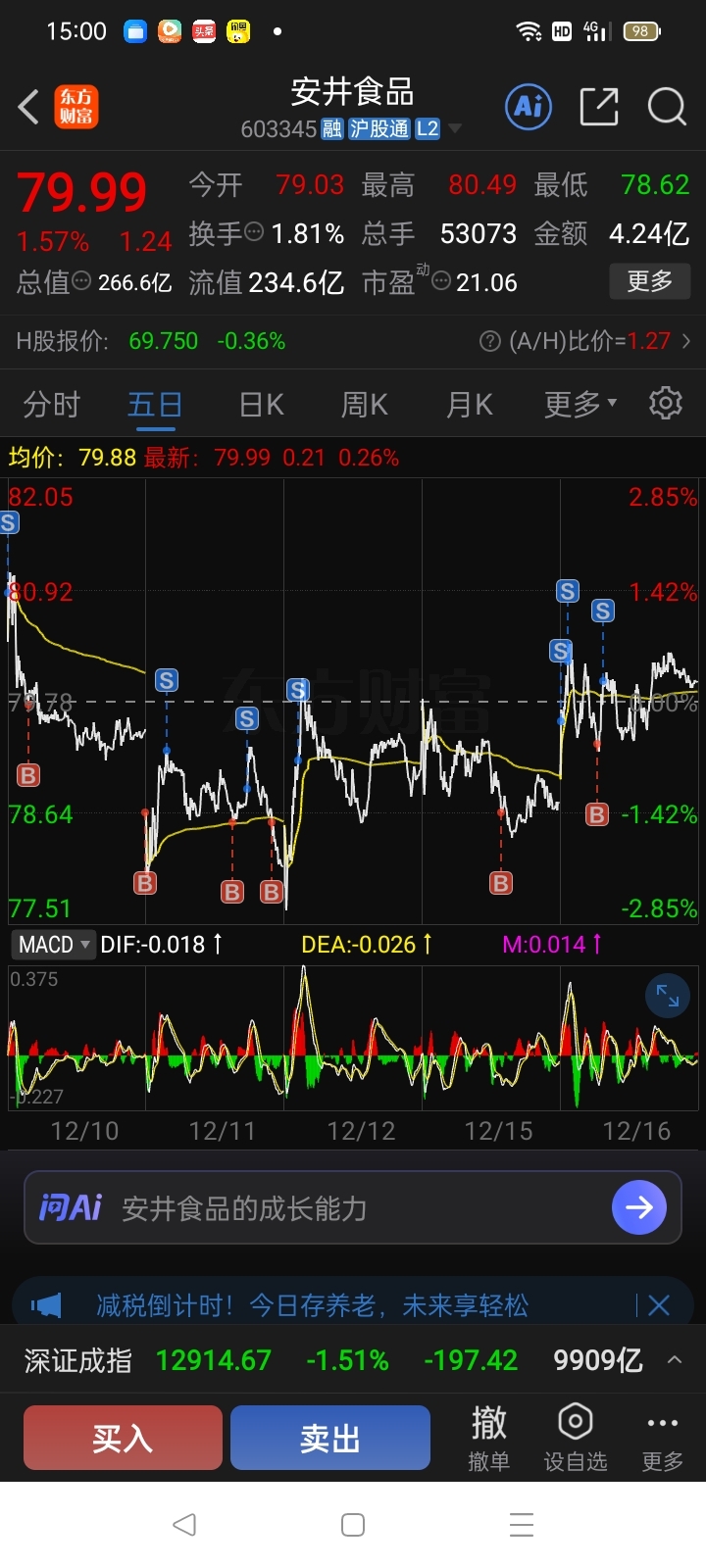Tap the 融 margin badge

(332, 128)
